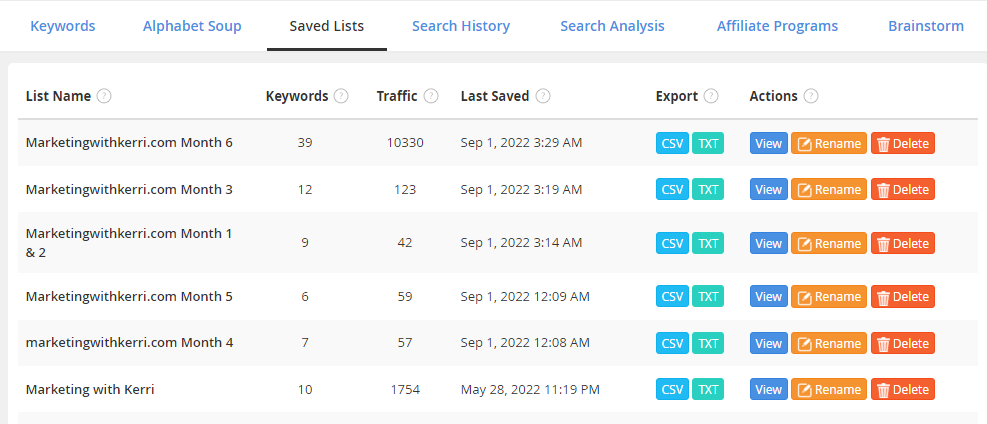View the marketingwithkerri.com Month 4 list
This screenshot has width=987, height=424.
click(769, 343)
